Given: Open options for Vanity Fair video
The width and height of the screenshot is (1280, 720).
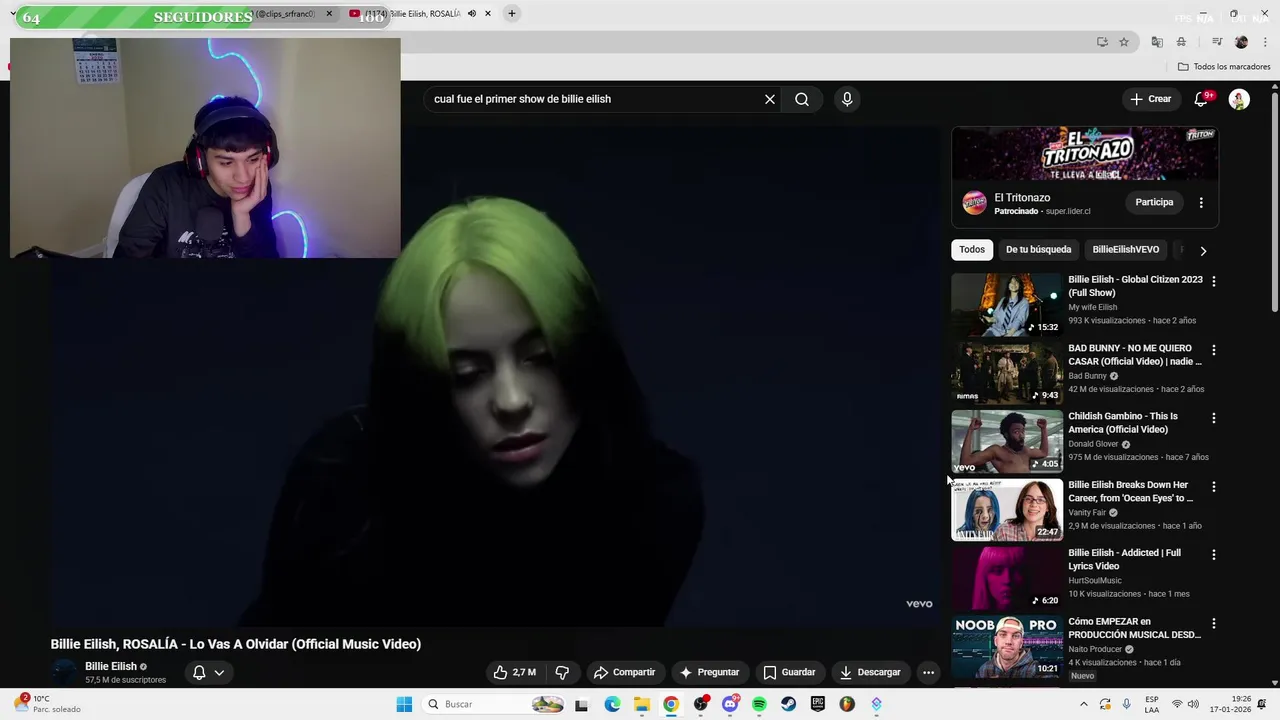Looking at the screenshot, I should click(x=1214, y=487).
